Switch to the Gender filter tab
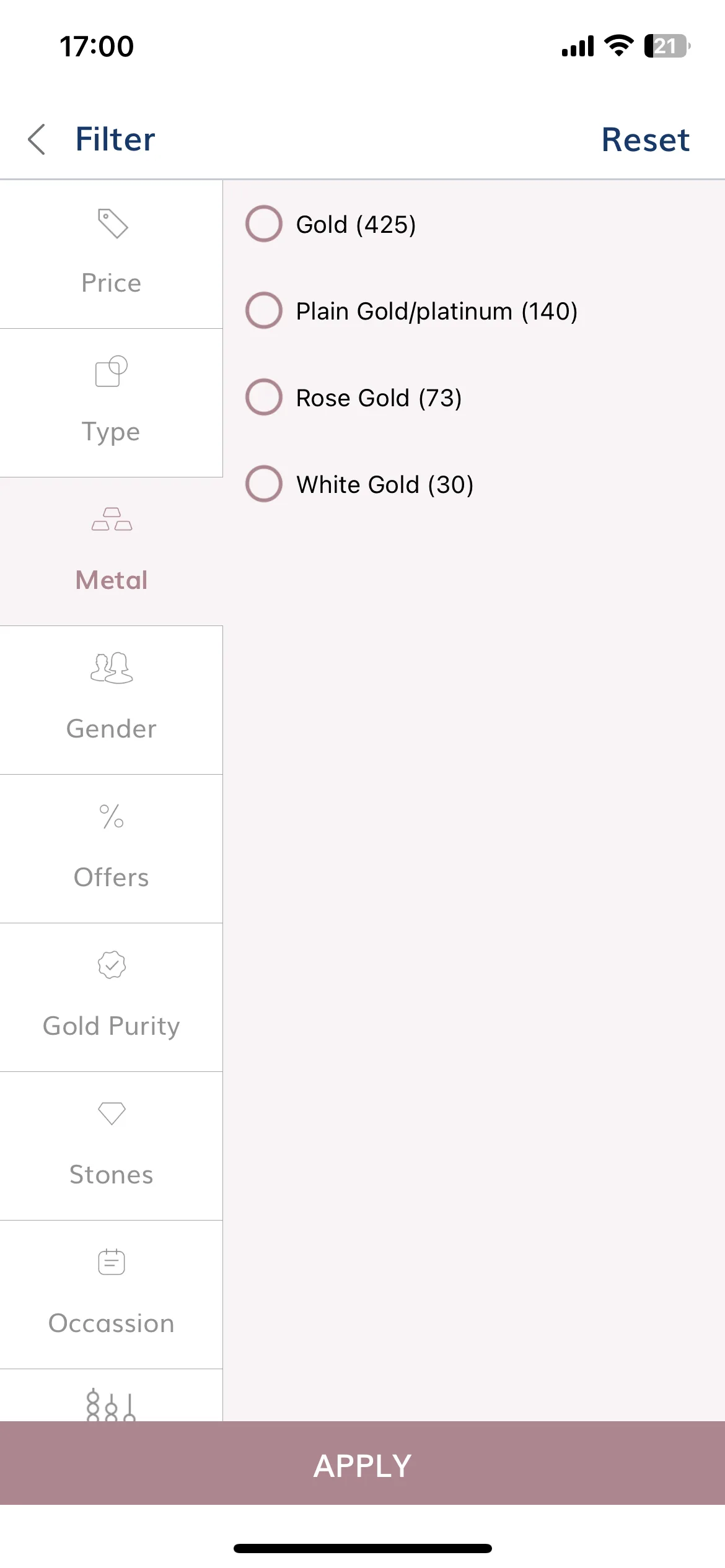 tap(112, 700)
